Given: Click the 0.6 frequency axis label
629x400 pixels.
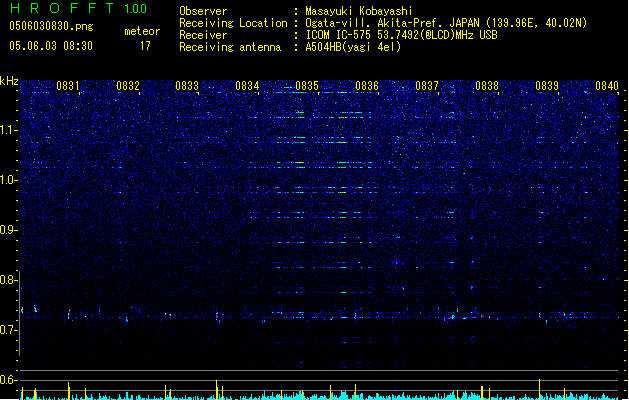Looking at the screenshot, I should pos(8,380).
